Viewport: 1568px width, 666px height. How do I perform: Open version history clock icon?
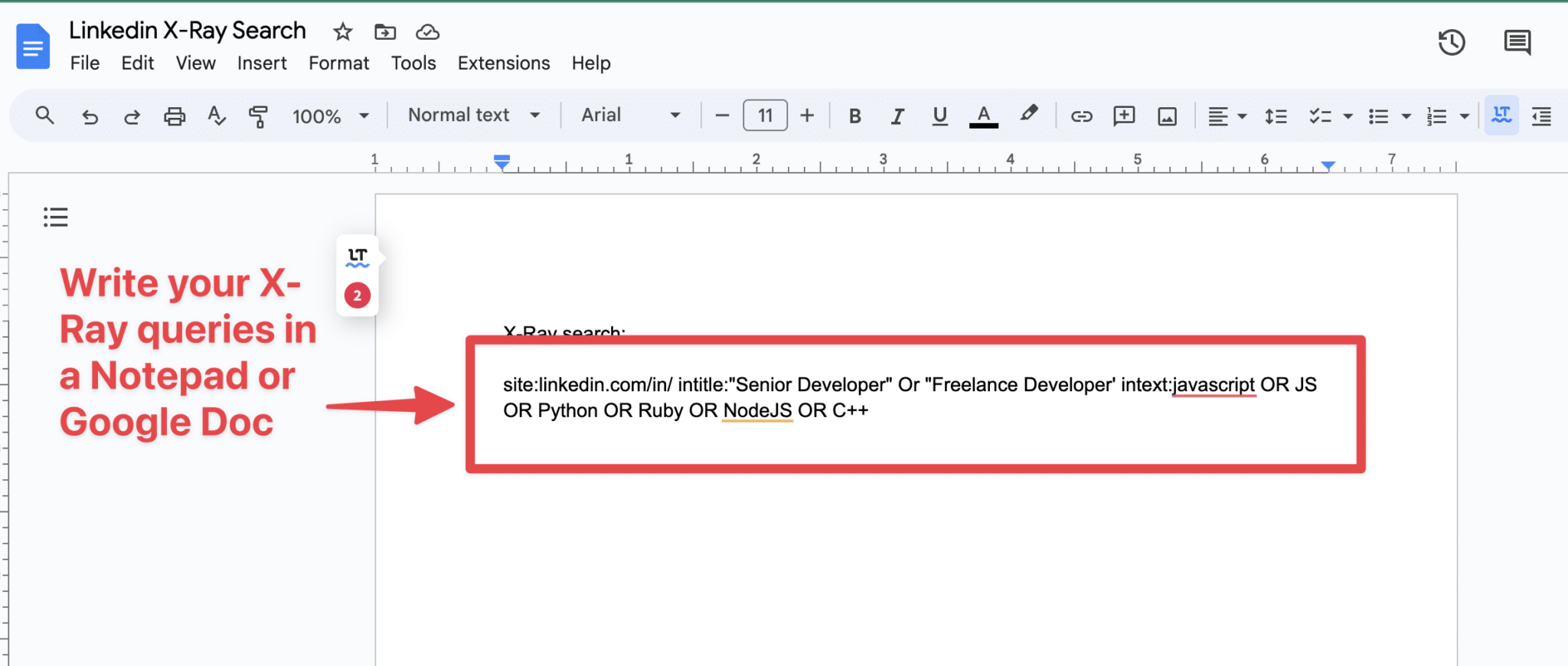1451,43
